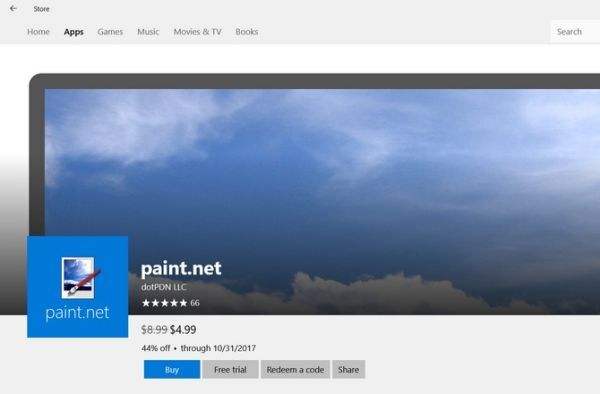
Task: Go to the Music tab
Action: [x=148, y=32]
